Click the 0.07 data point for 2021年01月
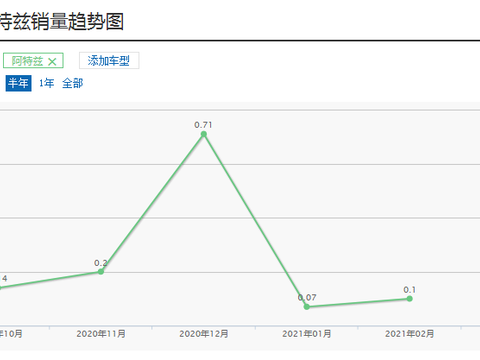 pos(307,307)
